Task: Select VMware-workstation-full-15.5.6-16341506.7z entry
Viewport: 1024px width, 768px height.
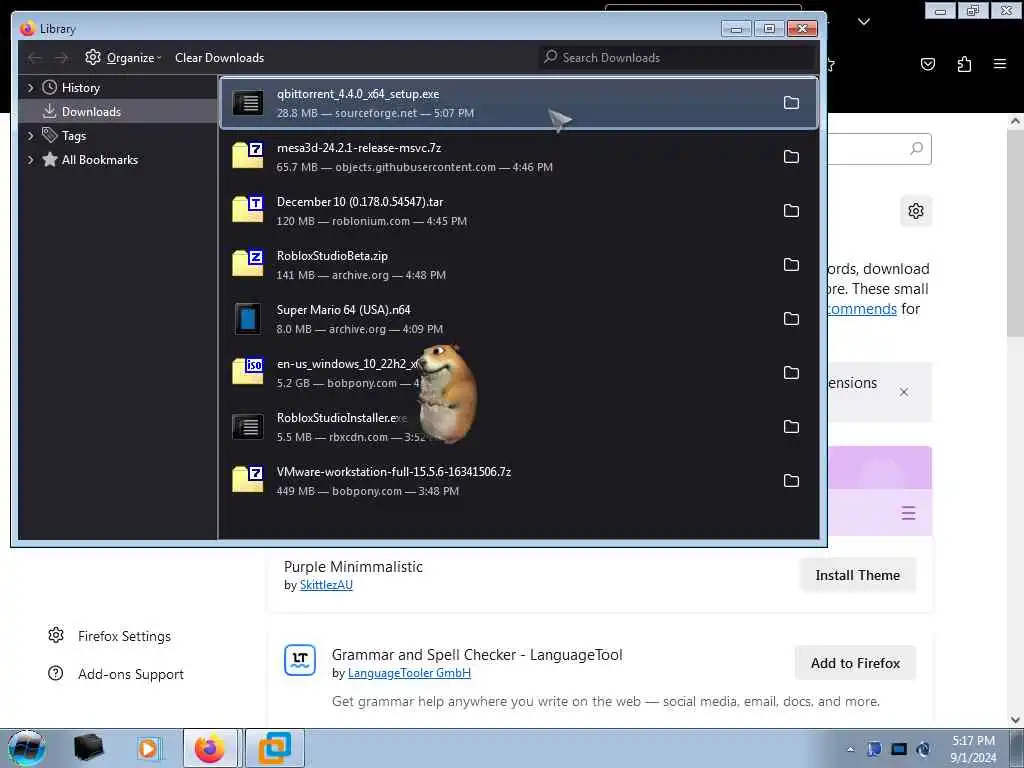Action: (519, 481)
